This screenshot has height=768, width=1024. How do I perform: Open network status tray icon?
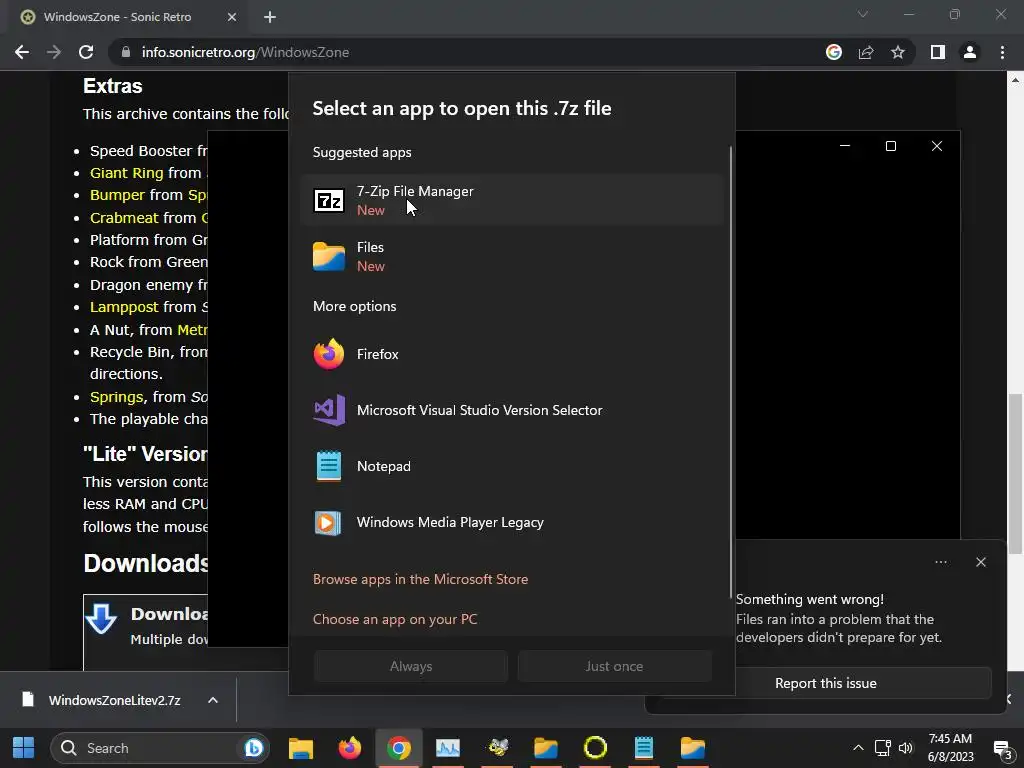pos(883,748)
